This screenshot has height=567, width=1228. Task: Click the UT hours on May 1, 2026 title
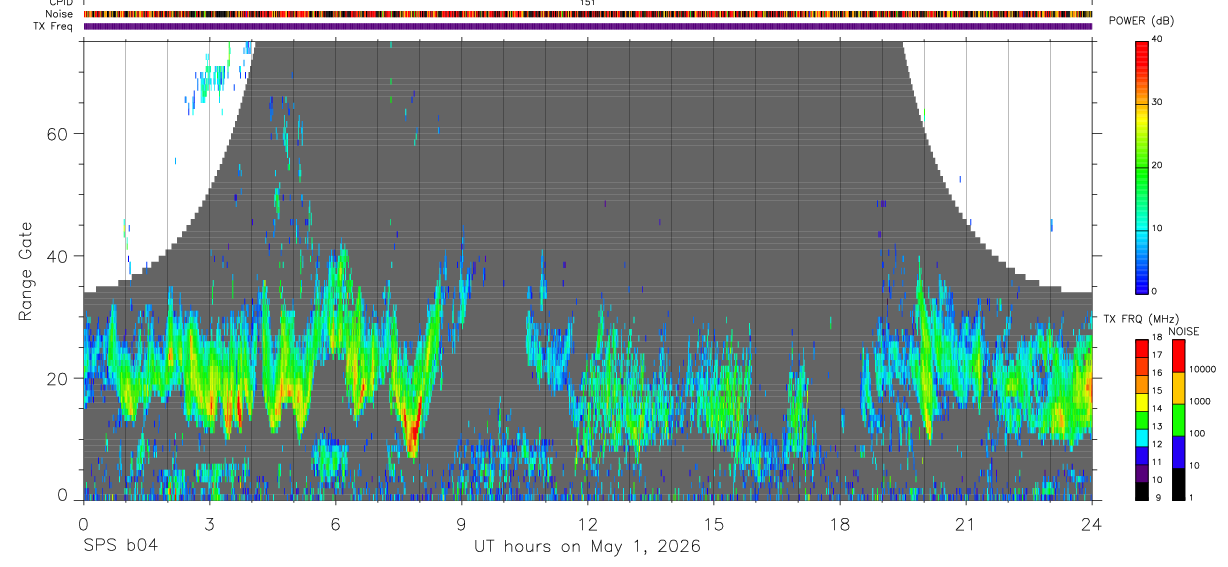pos(587,547)
